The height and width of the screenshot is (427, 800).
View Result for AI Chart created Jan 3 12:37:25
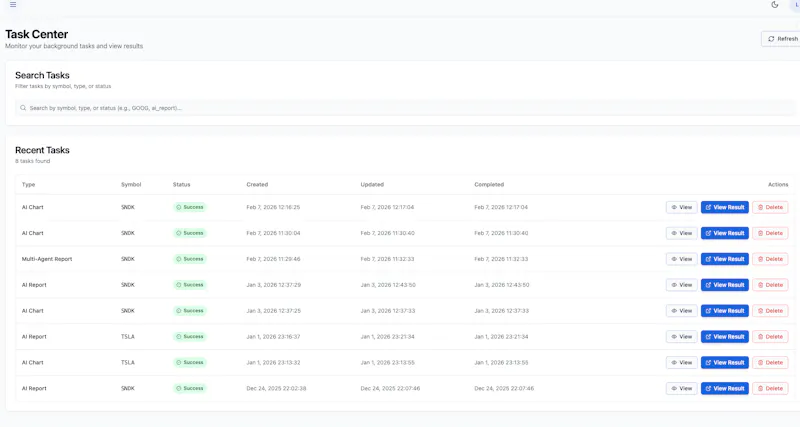pos(724,311)
